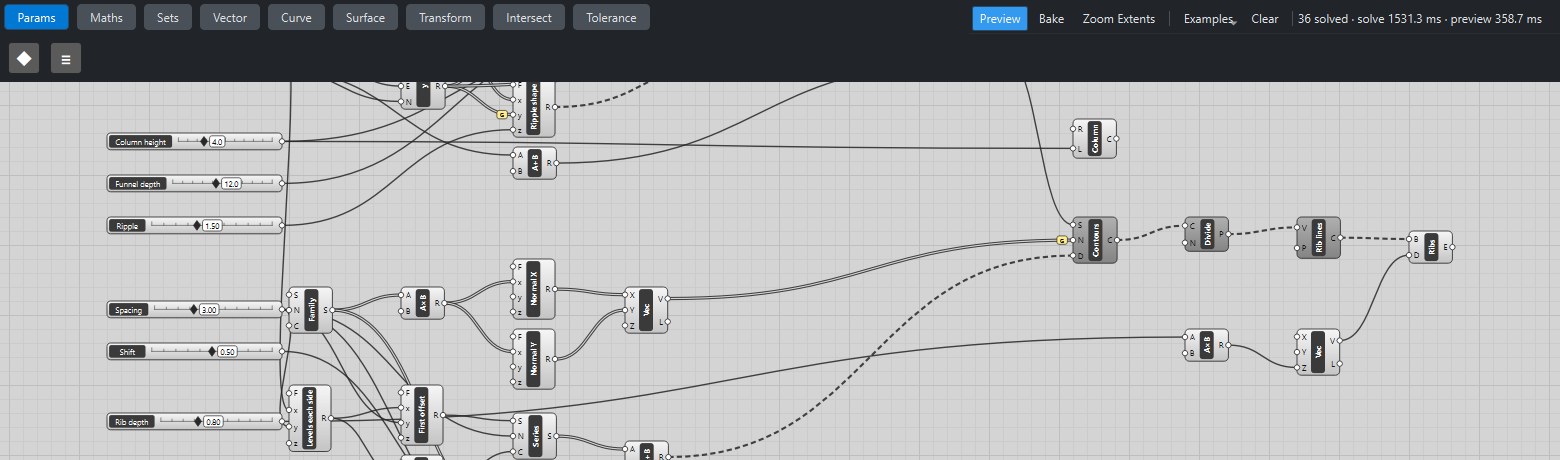
Task: Open the Curve tab
Action: (x=296, y=17)
